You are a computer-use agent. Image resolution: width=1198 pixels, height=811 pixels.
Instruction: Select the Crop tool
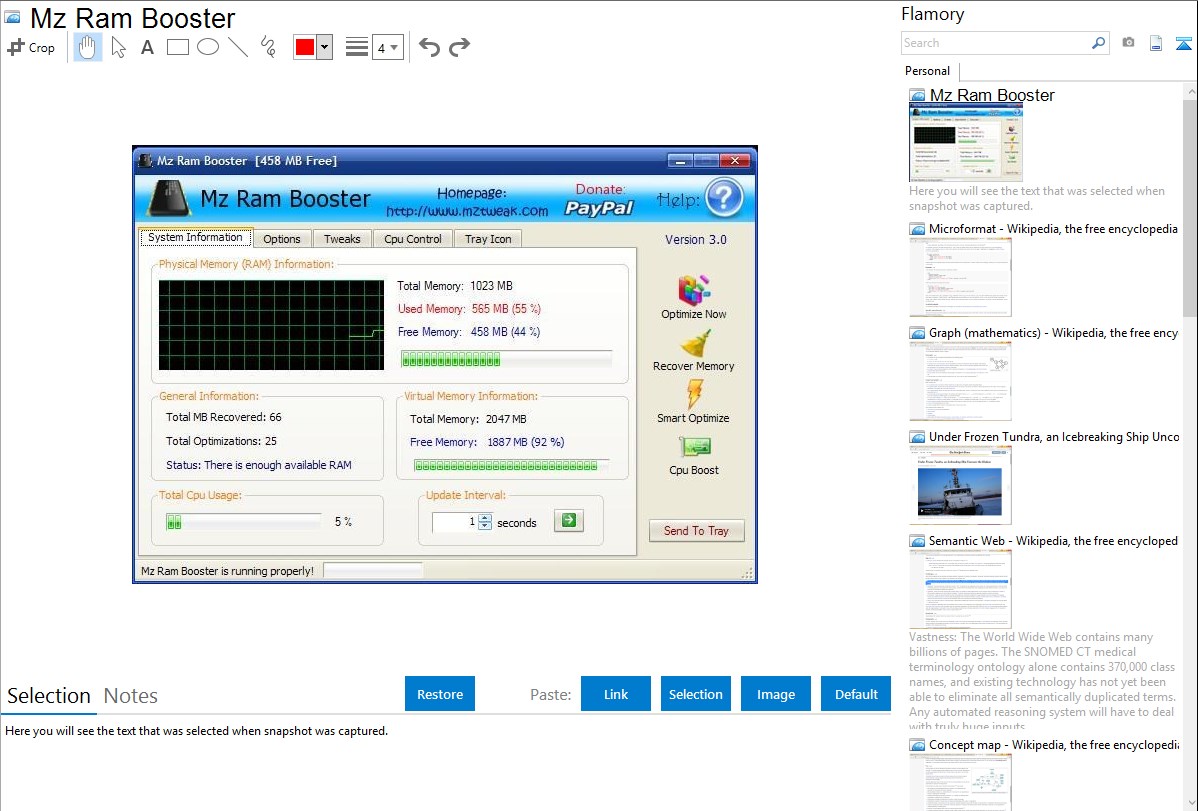(x=31, y=47)
